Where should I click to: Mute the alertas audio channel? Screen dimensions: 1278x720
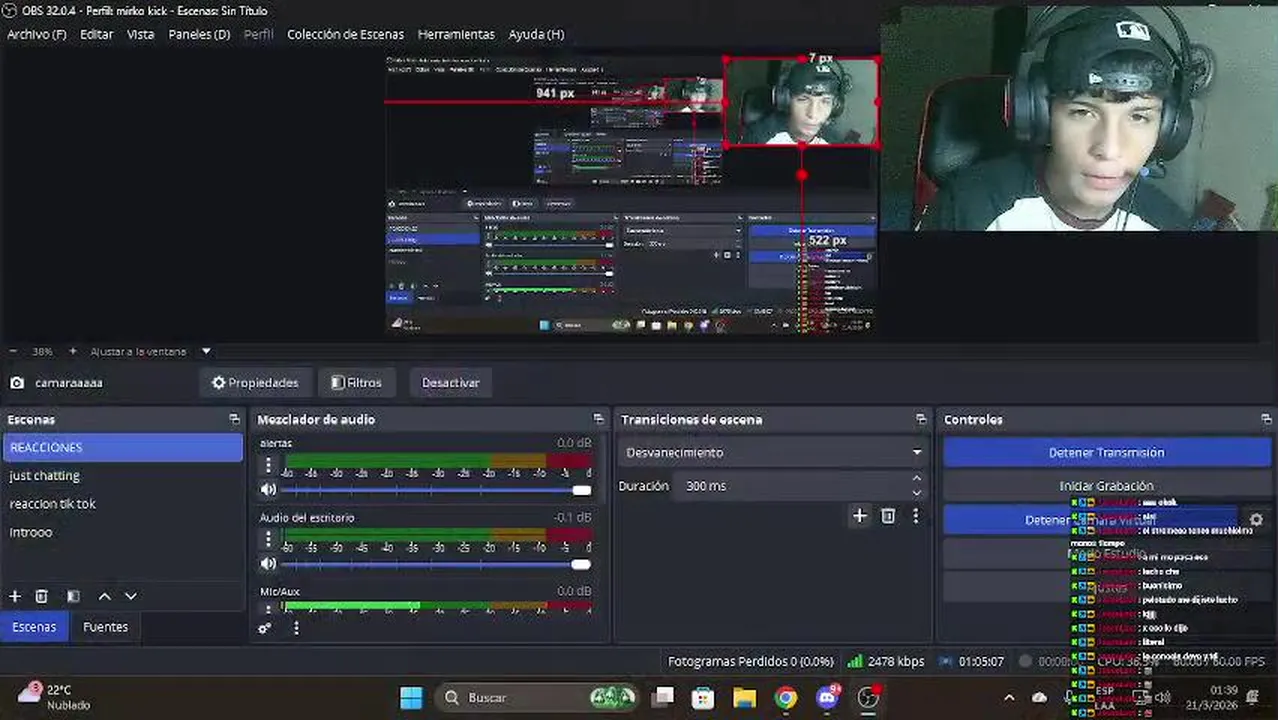pyautogui.click(x=268, y=490)
